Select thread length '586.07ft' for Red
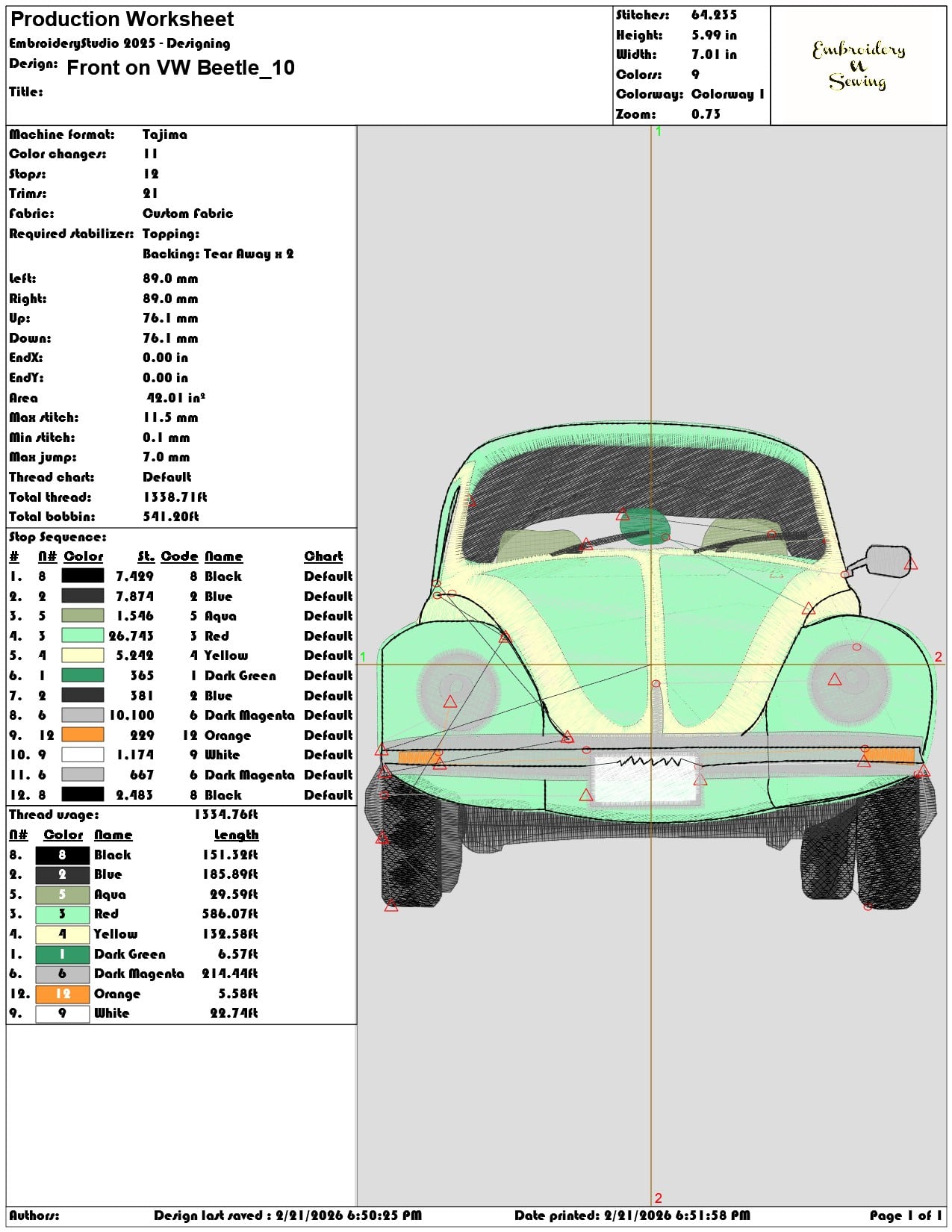Viewport: 952px width, 1232px height. tap(230, 914)
